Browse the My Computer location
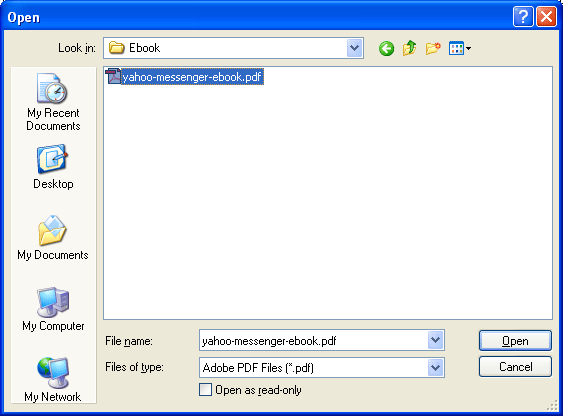Viewport: 563px width, 416px height. click(53, 309)
